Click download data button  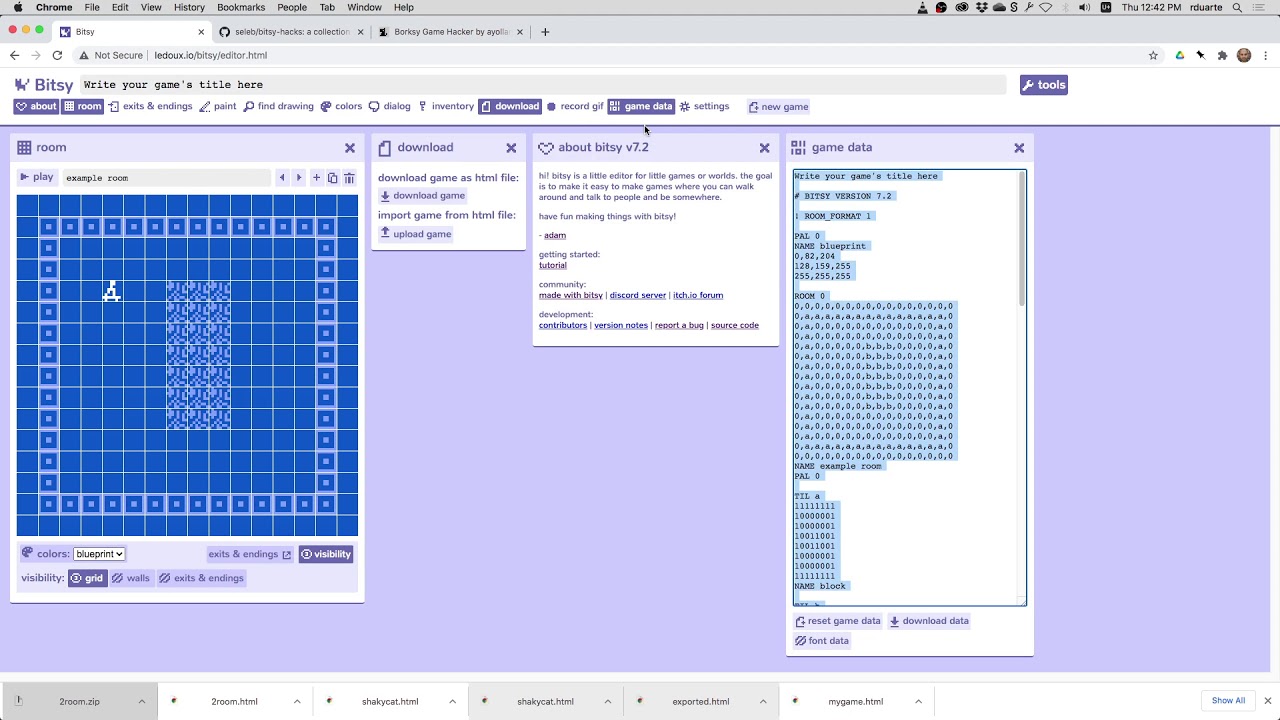coord(929,621)
